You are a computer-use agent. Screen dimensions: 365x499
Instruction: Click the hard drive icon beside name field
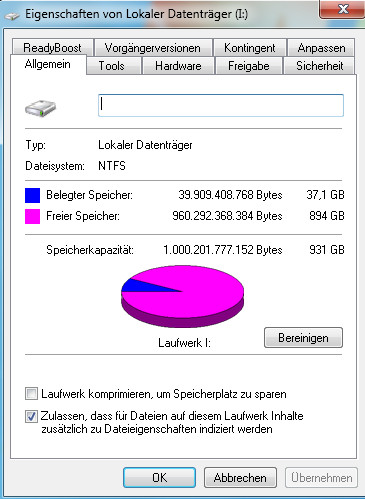click(x=40, y=108)
